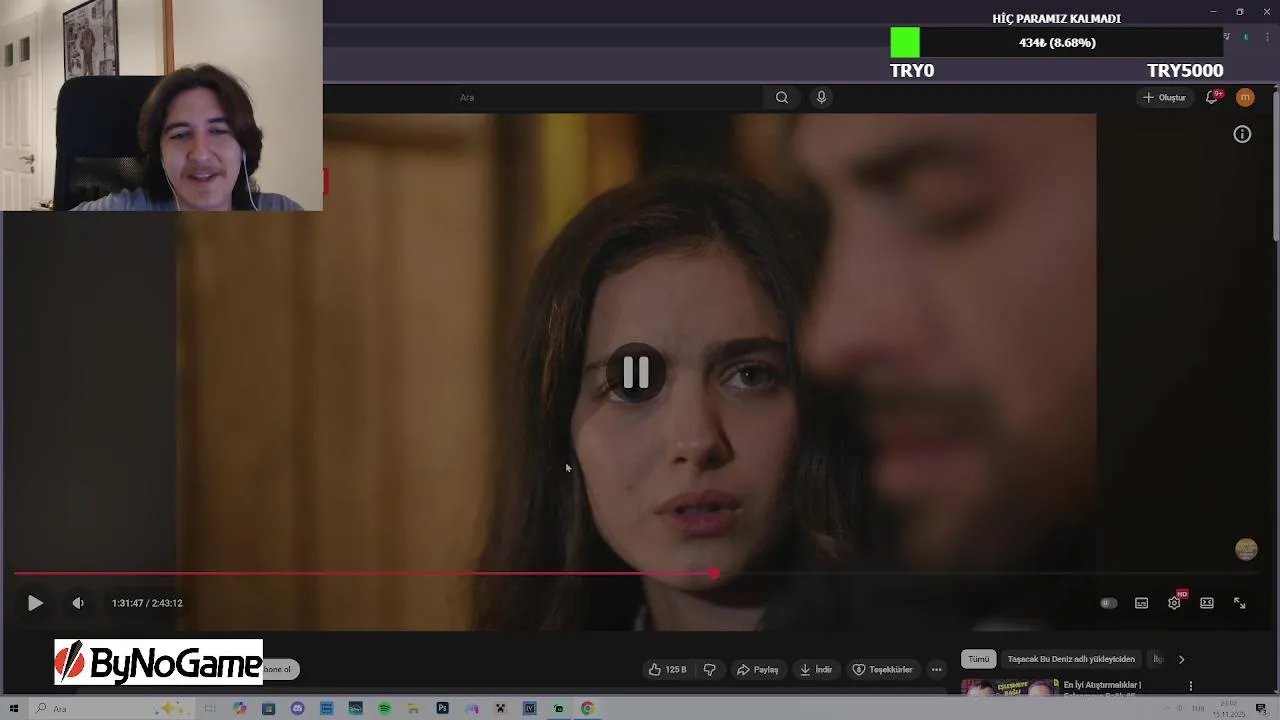Open Spotify from the taskbar
Image resolution: width=1280 pixels, height=720 pixels.
384,708
